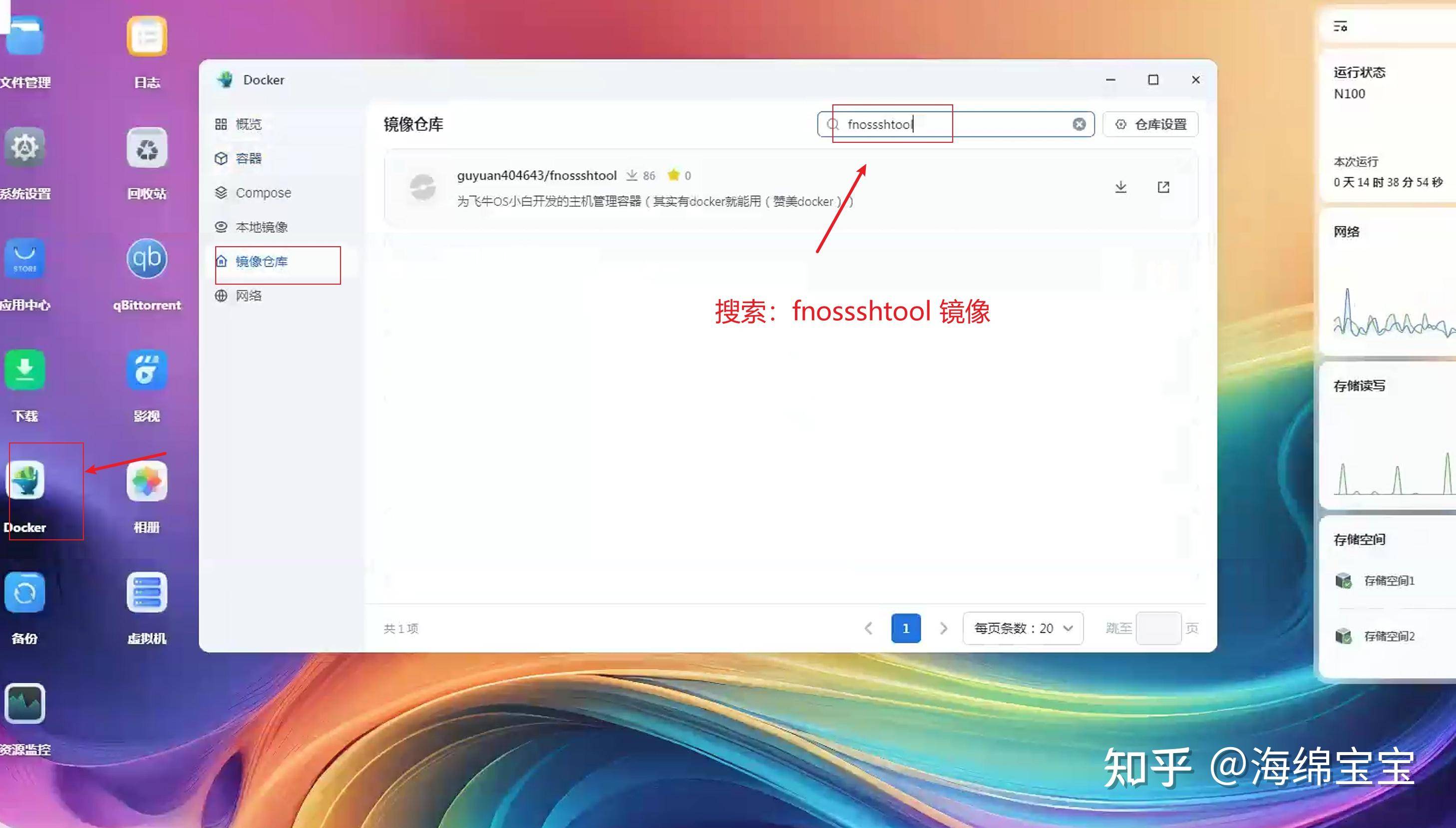Download the guyuan404643/fnossshtool image
The image size is (1456, 828).
click(1120, 187)
